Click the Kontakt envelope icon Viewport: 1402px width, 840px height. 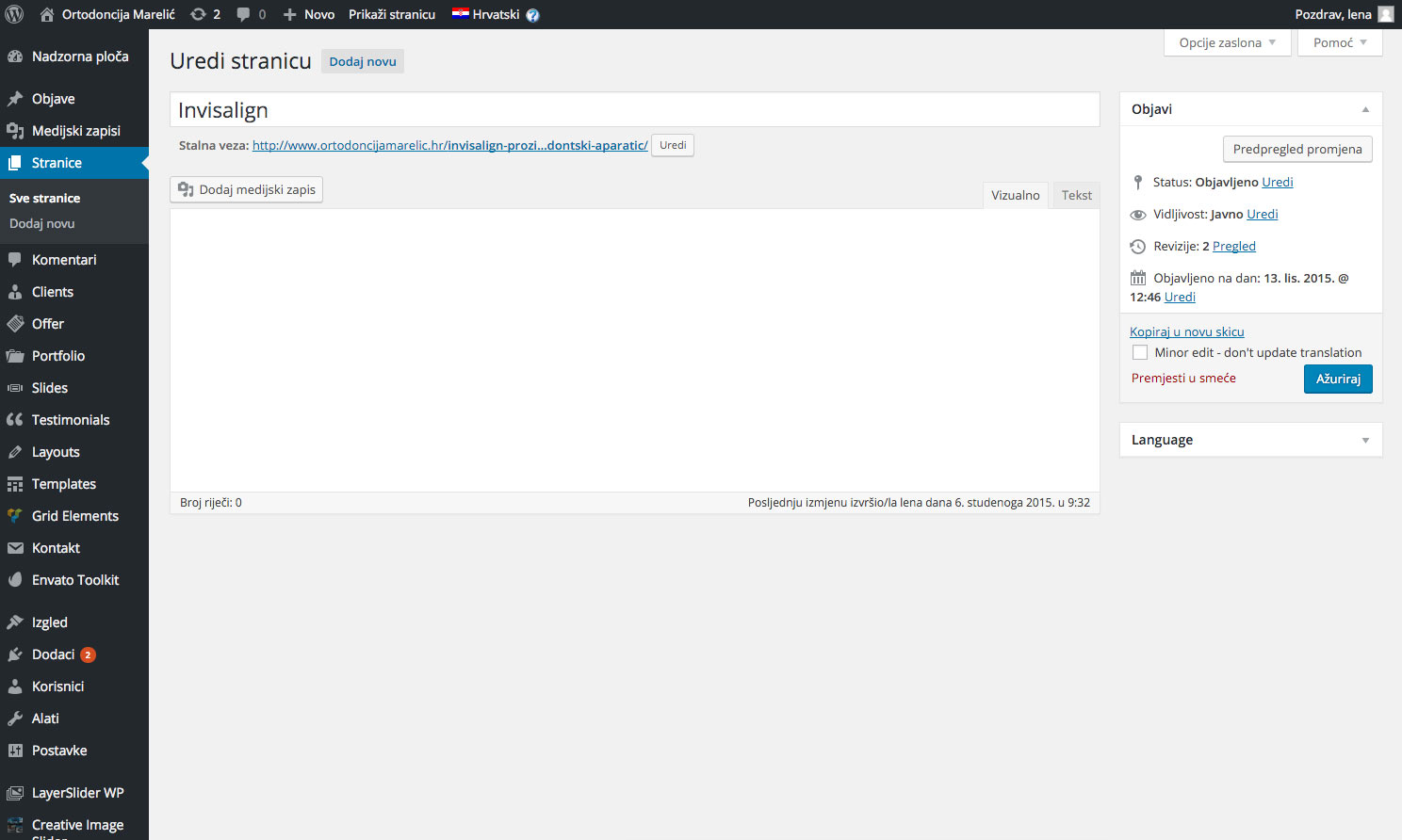click(x=15, y=548)
